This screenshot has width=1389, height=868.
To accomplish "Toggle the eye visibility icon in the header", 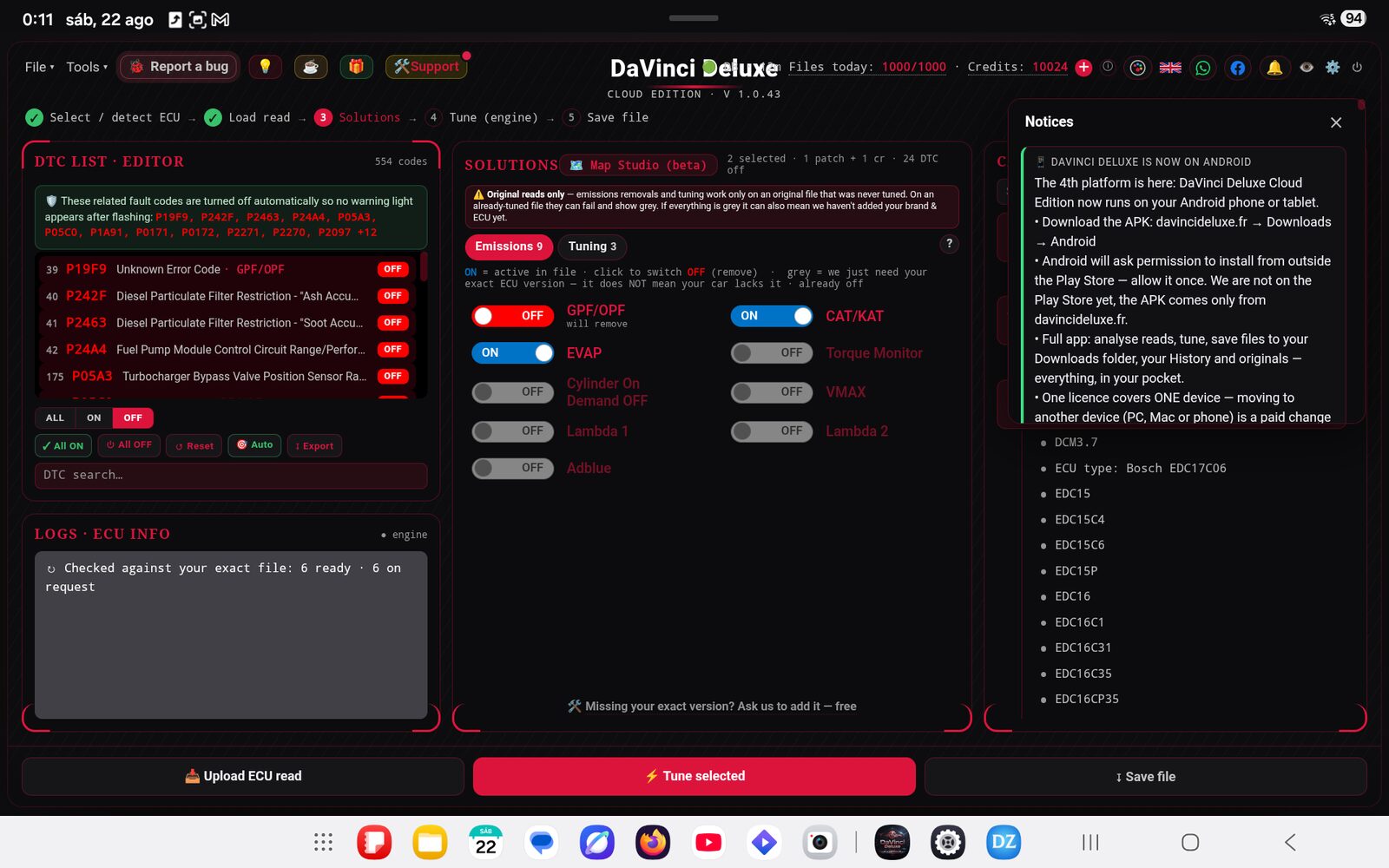I will (1307, 67).
